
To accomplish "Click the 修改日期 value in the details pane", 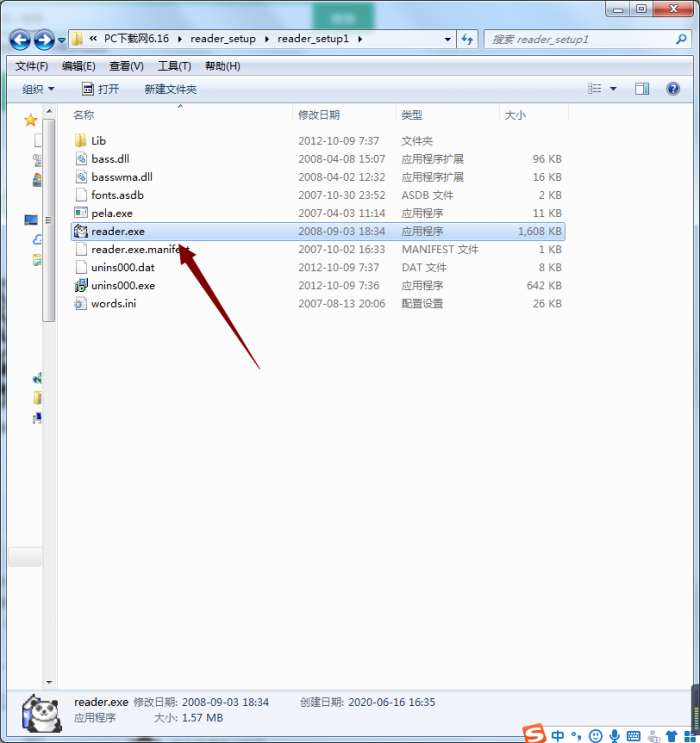I will coord(225,702).
